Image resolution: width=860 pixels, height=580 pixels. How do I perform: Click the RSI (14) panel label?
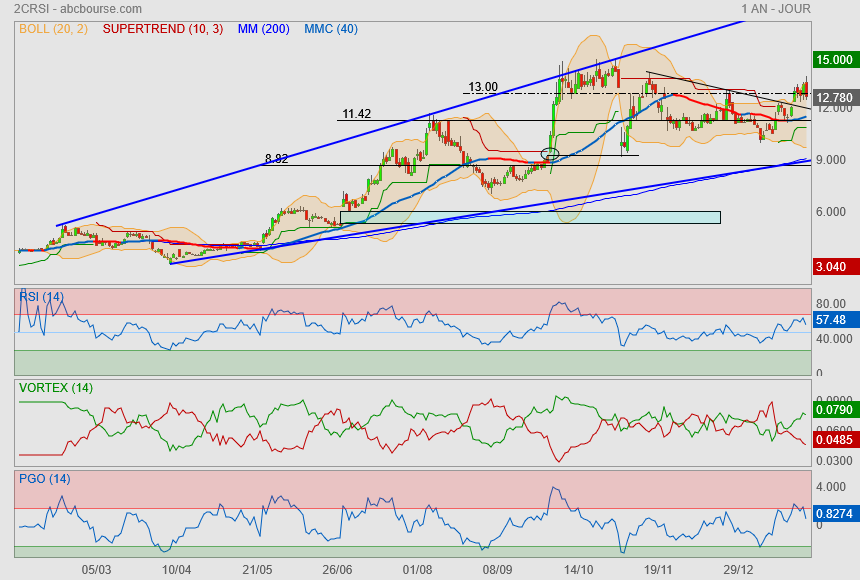[41, 296]
